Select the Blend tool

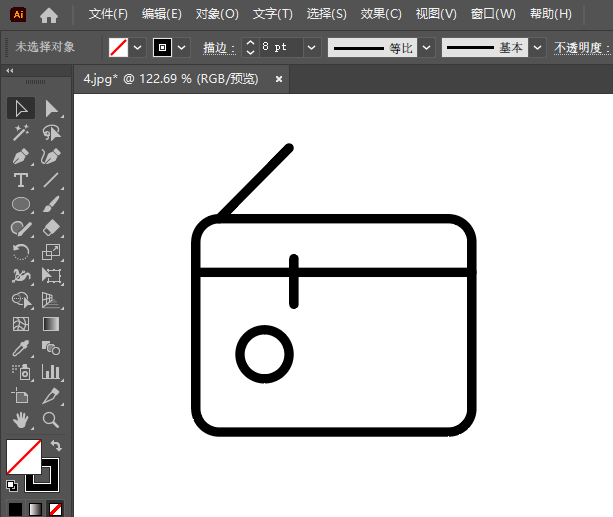coord(51,348)
